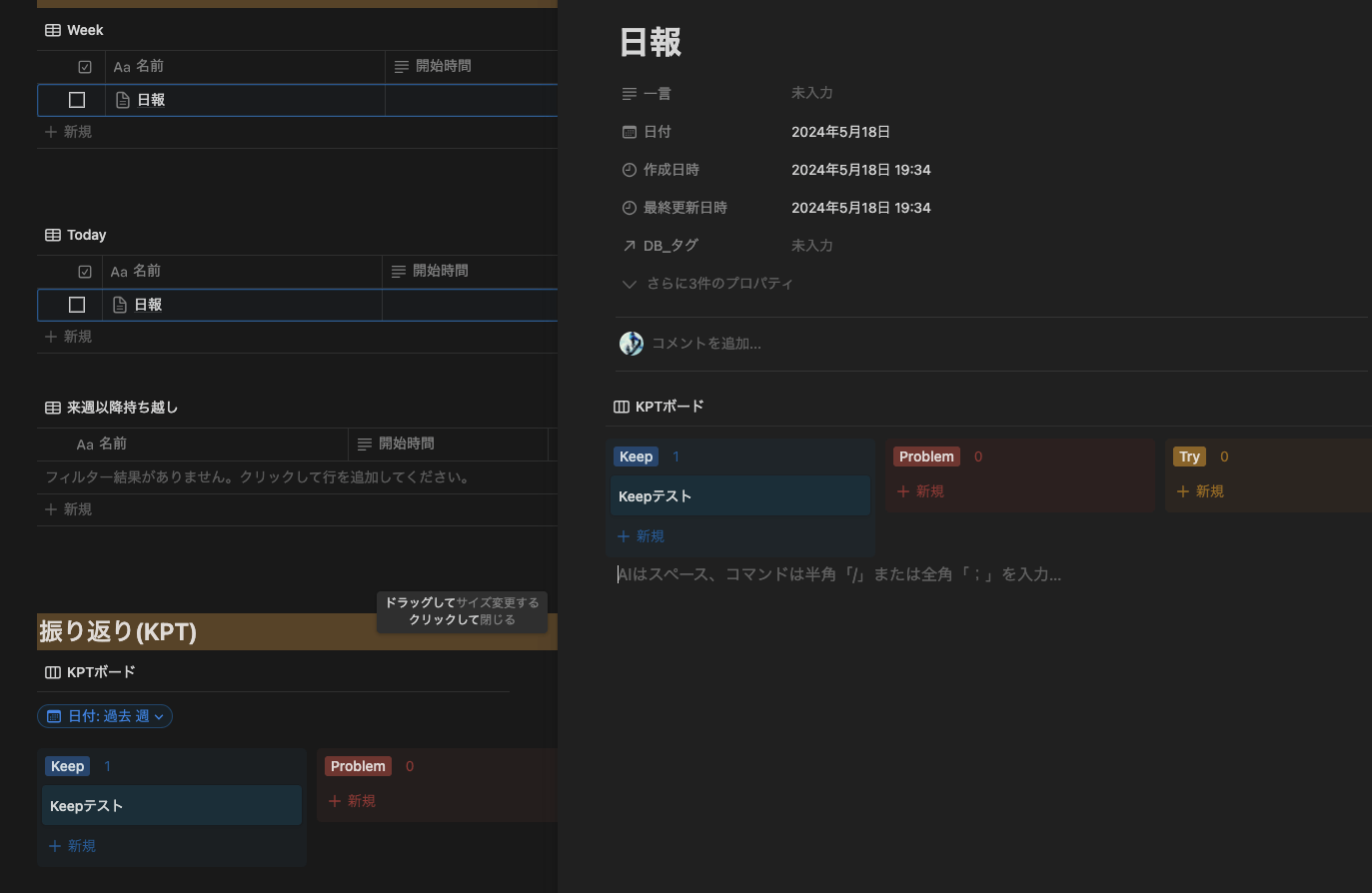Select the 振り返り(KPT) heading section

(x=117, y=631)
